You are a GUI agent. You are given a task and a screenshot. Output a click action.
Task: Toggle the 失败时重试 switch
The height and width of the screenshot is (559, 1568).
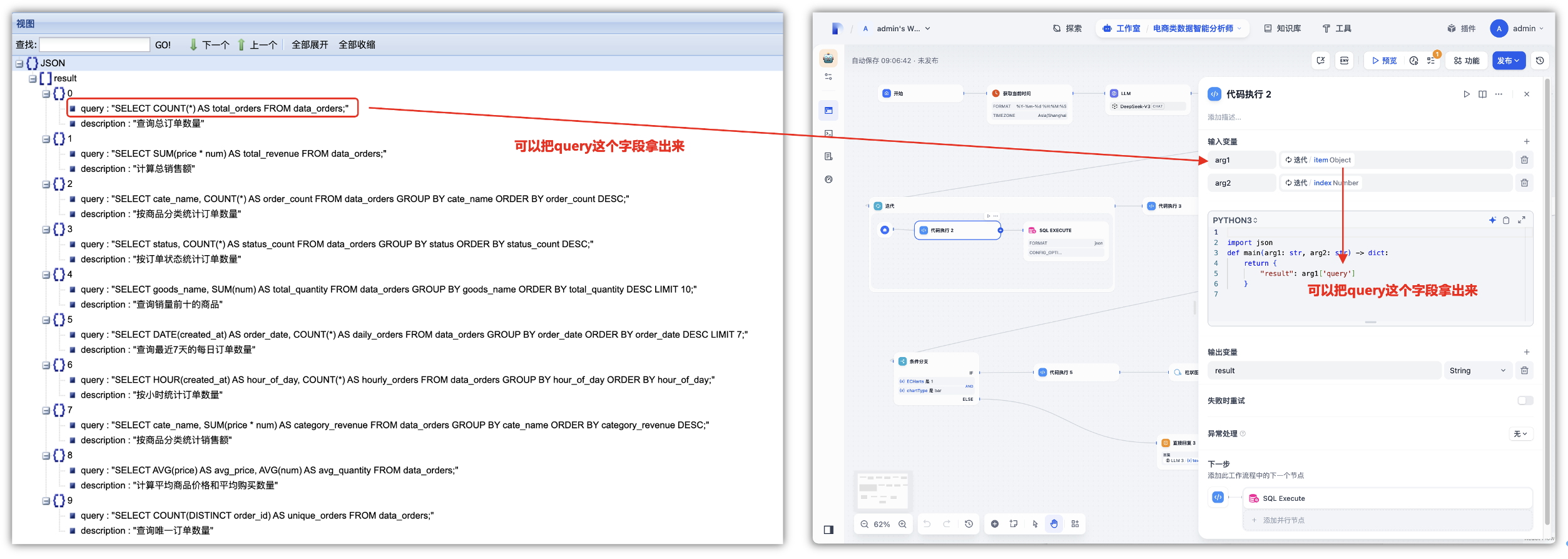(x=1525, y=401)
